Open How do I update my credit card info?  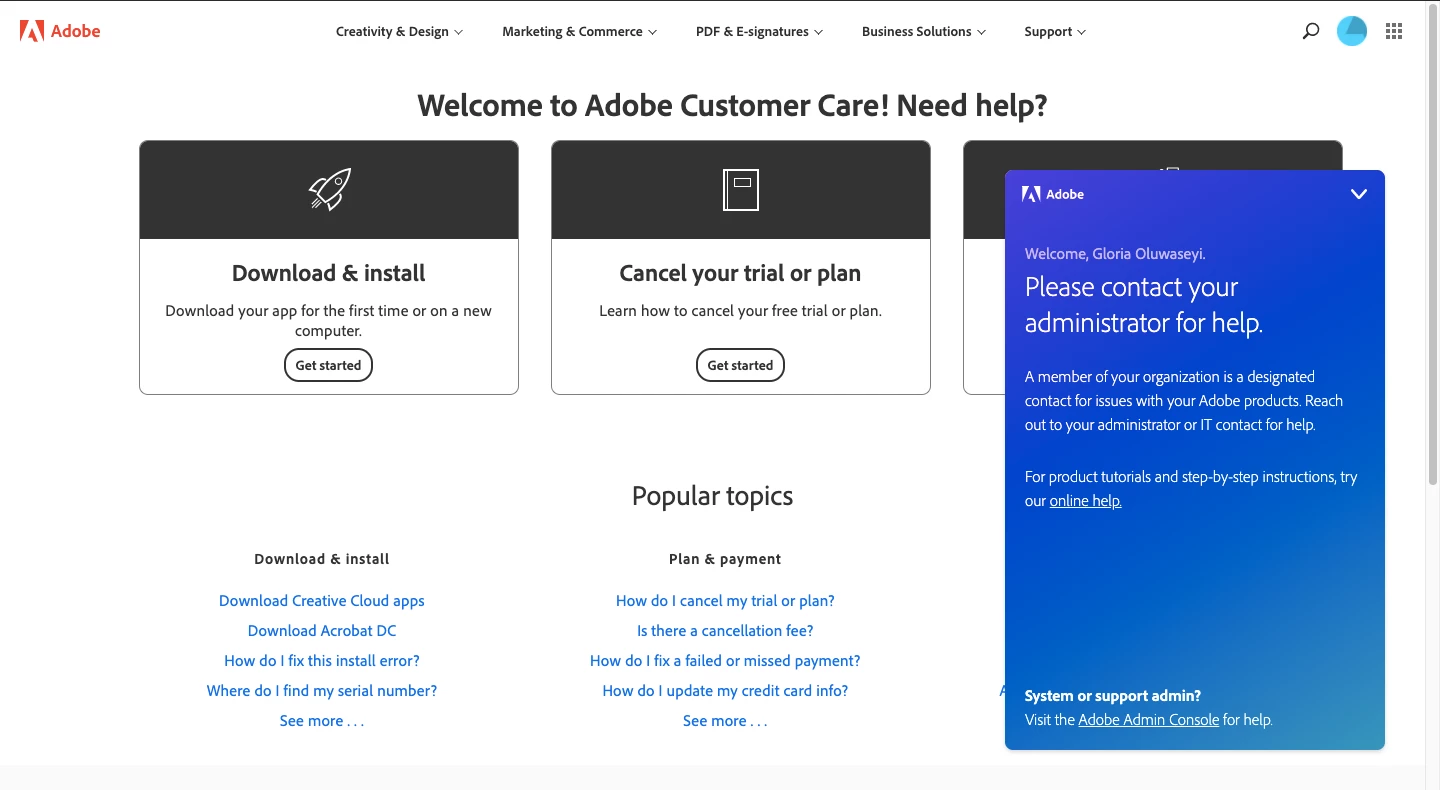(x=725, y=691)
